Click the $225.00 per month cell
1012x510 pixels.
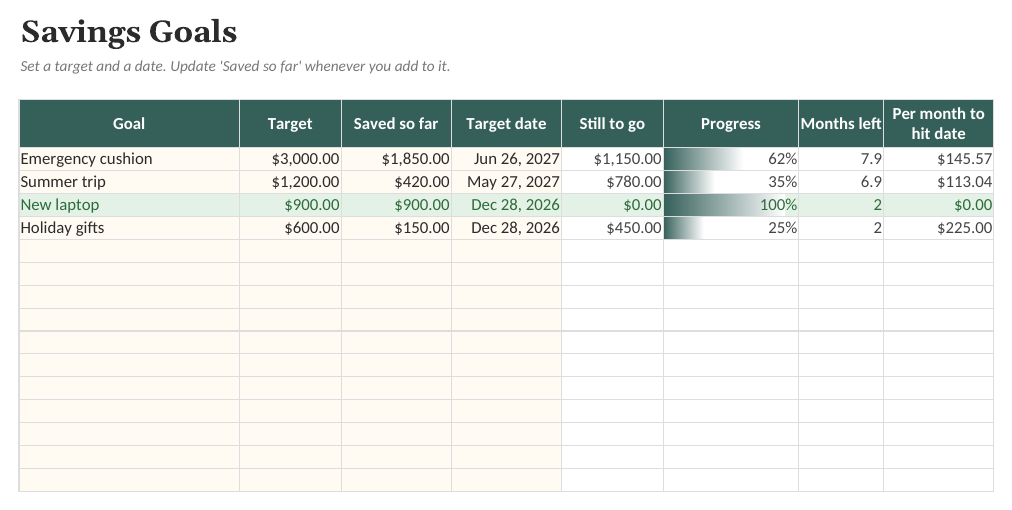coord(938,228)
